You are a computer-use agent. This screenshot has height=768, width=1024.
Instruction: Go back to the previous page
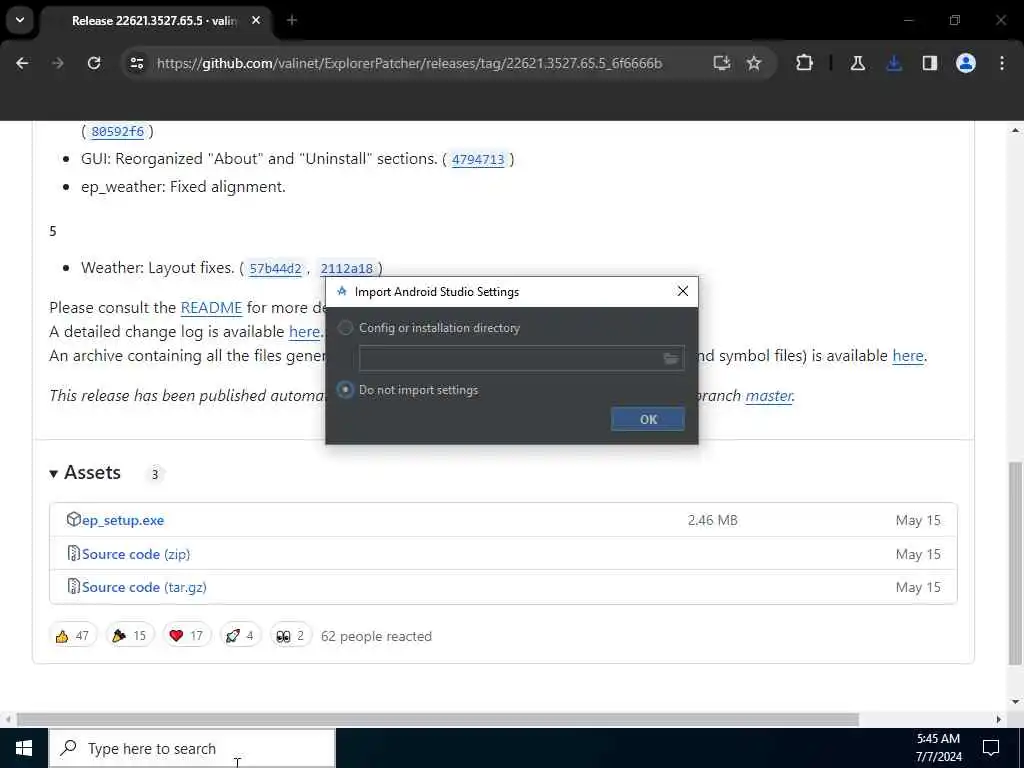click(22, 63)
